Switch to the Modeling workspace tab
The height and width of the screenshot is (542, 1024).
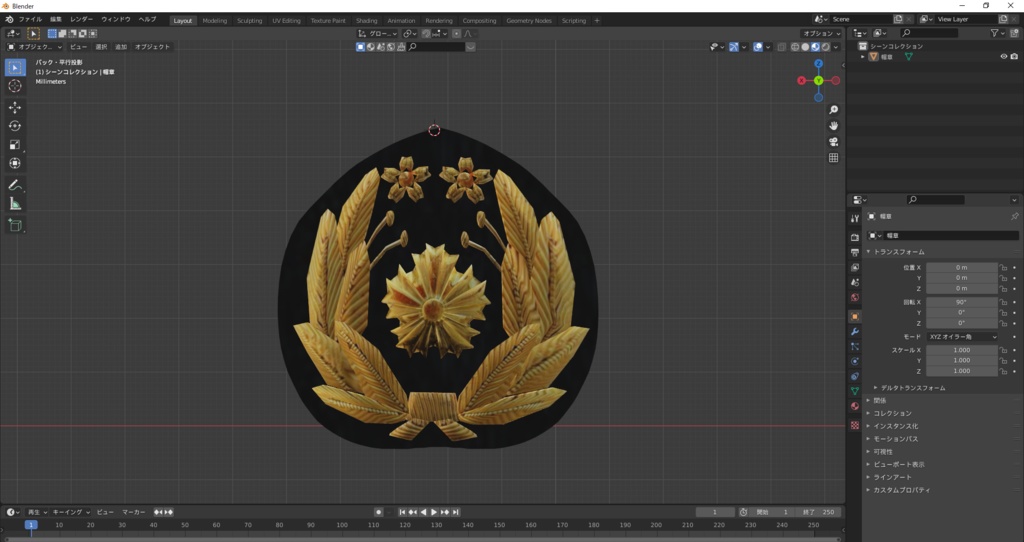tap(215, 20)
